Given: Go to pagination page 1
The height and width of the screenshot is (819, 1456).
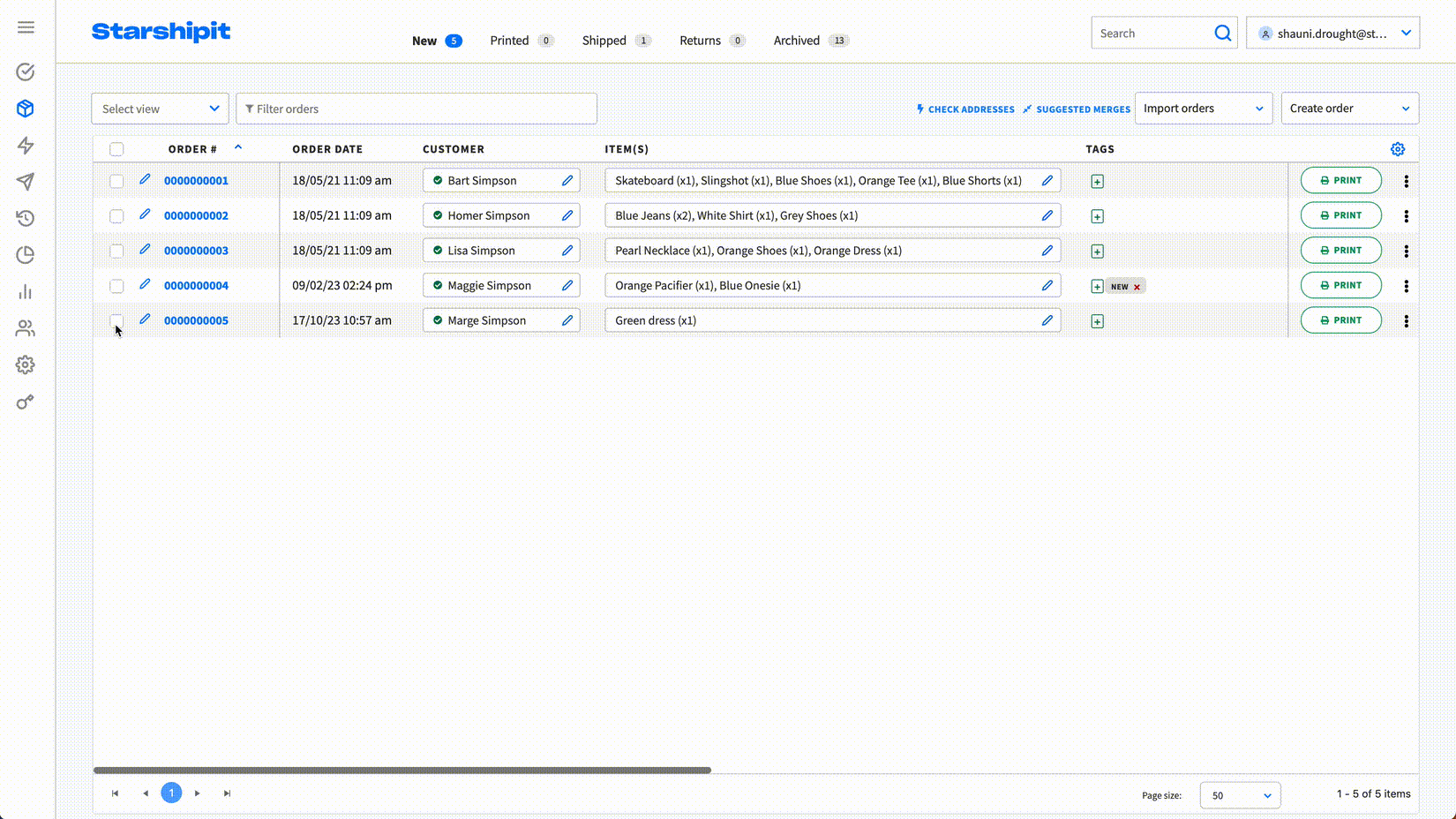Looking at the screenshot, I should pyautogui.click(x=171, y=793).
